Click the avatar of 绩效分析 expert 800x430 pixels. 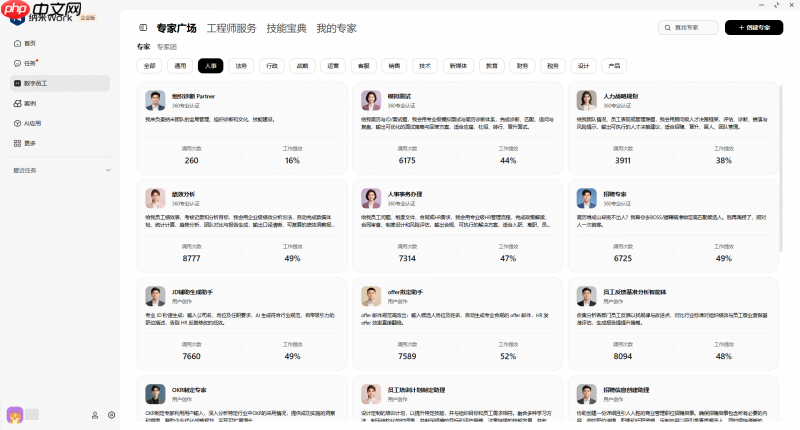[x=155, y=198]
